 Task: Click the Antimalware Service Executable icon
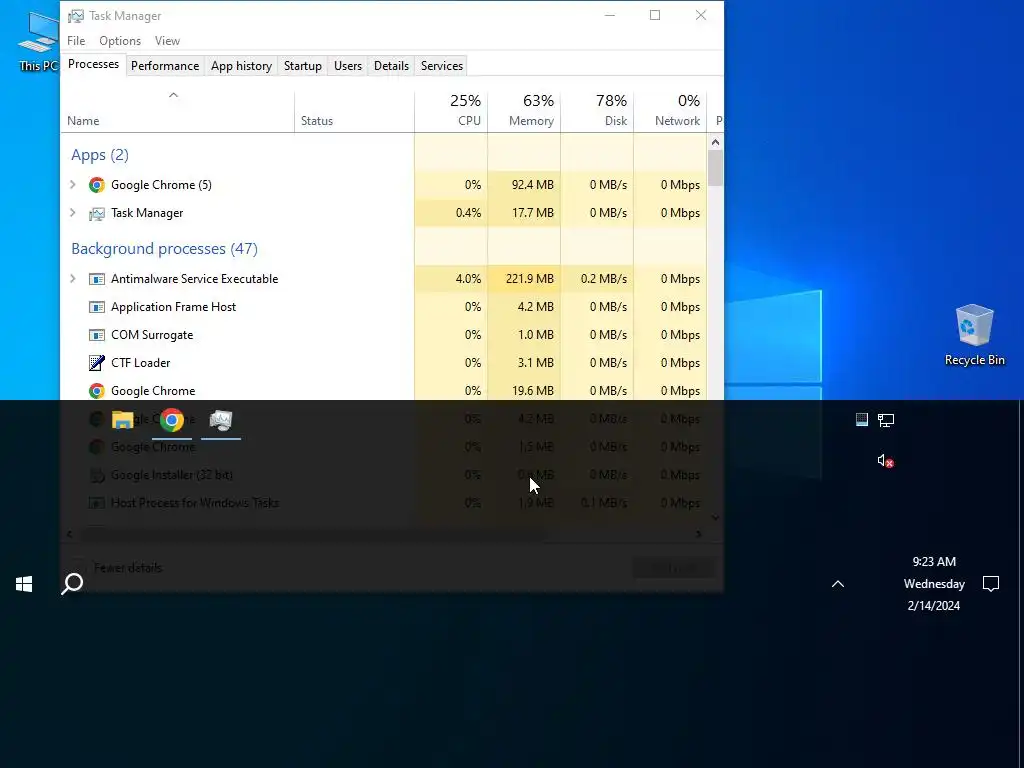click(97, 279)
